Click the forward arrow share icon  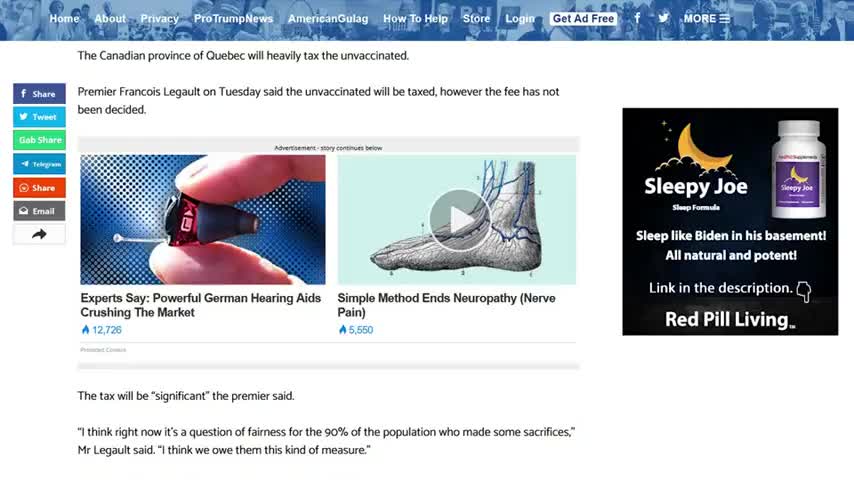click(x=39, y=234)
